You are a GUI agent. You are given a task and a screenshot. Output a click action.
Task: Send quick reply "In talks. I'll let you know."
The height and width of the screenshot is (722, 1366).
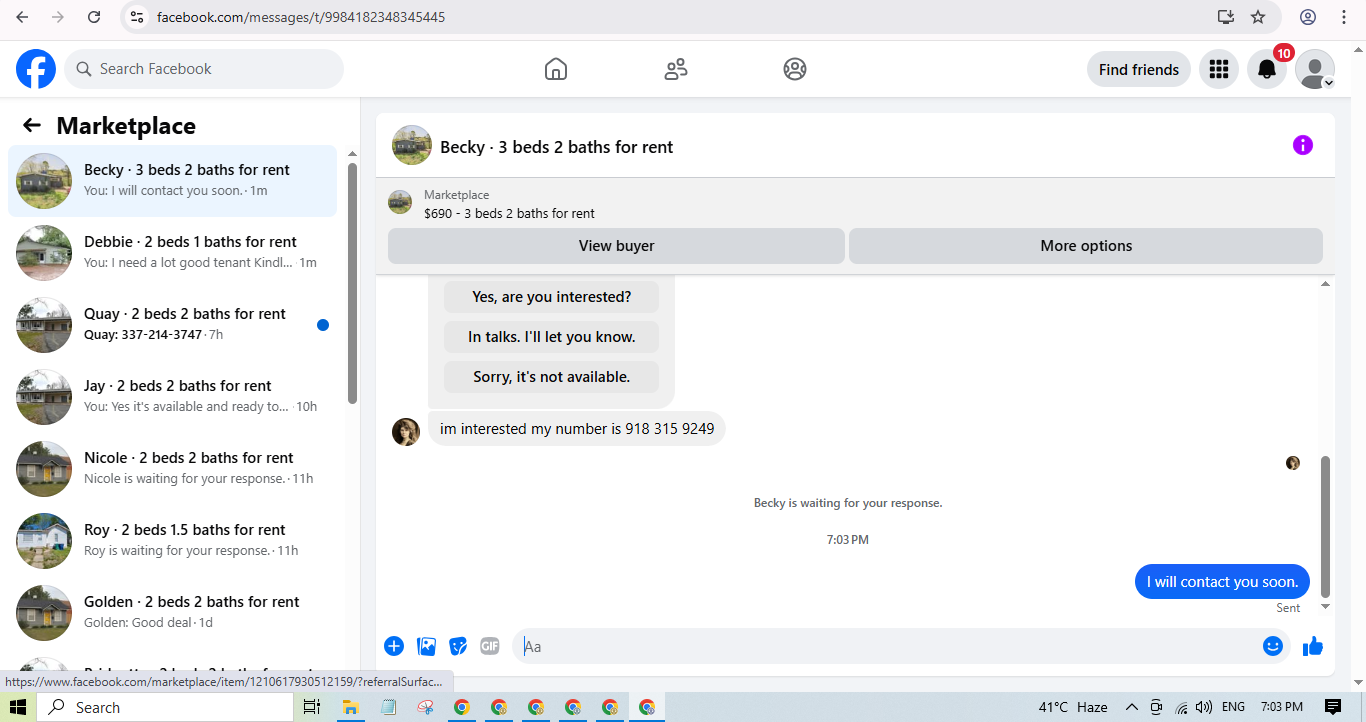pos(552,337)
